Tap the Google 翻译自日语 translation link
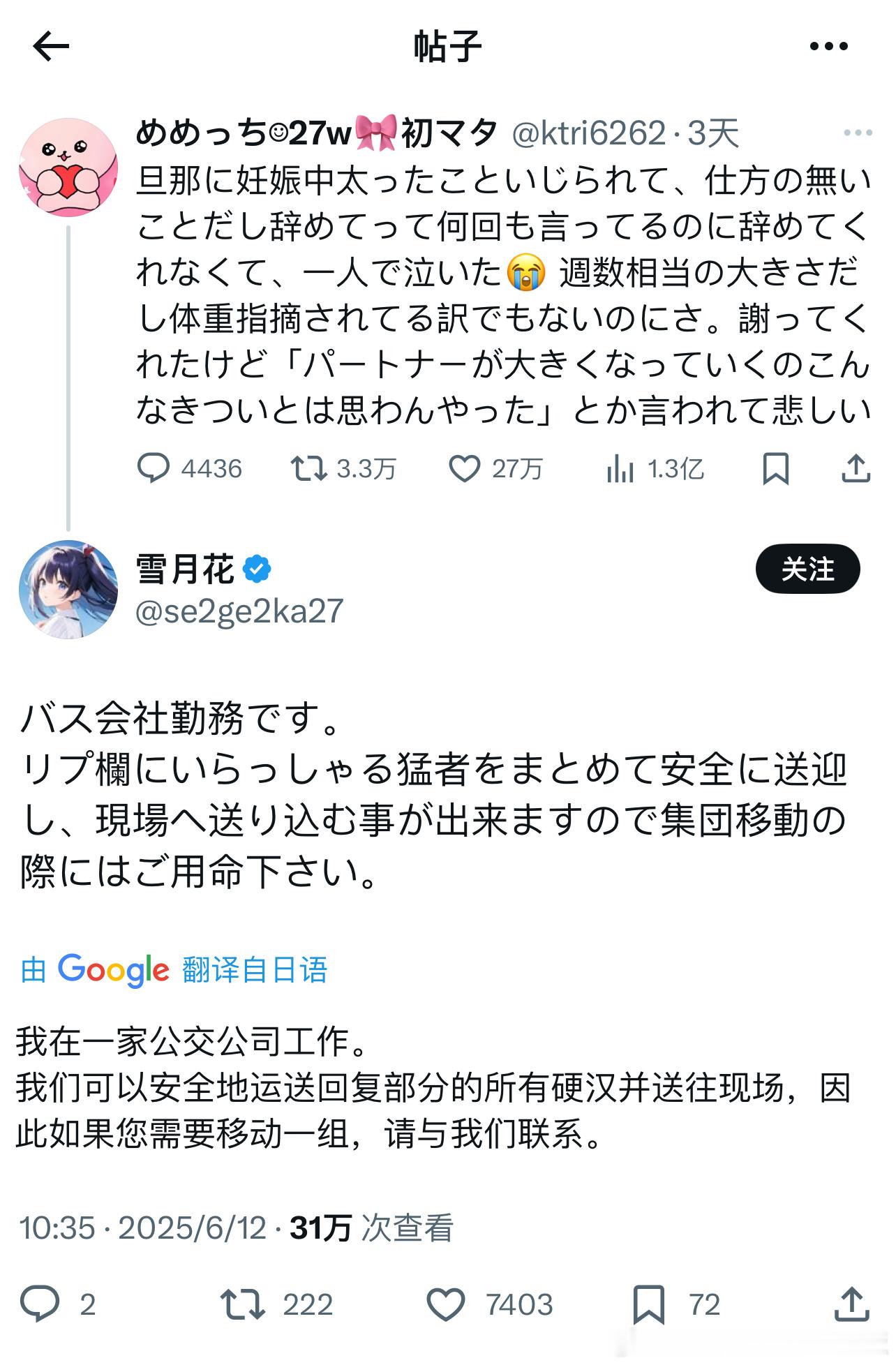Screen dimensions: 896x1365 (x=174, y=969)
